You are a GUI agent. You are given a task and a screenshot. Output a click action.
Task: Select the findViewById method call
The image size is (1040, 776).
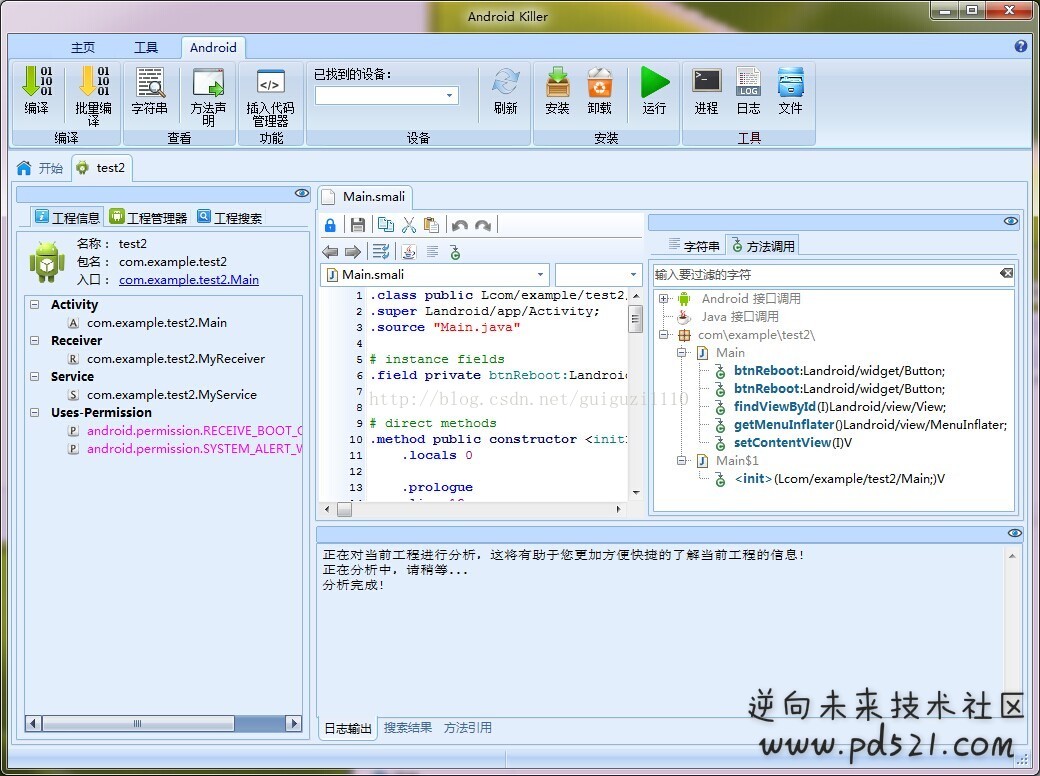coord(840,407)
